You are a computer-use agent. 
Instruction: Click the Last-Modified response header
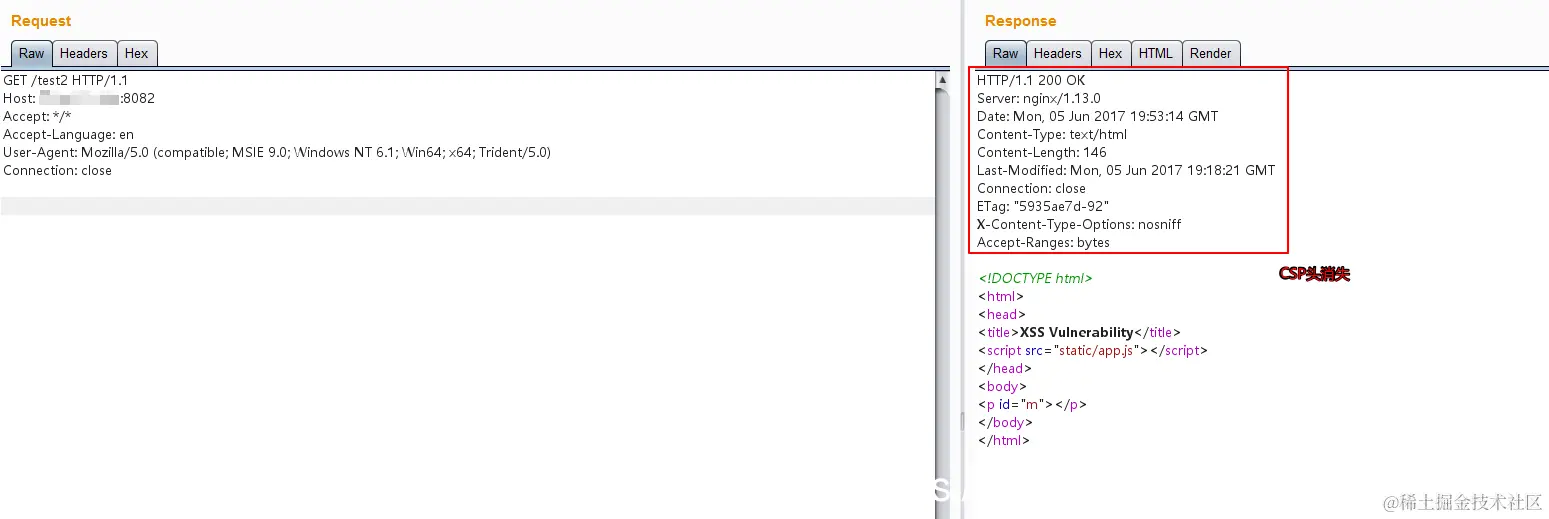[x=1126, y=170]
